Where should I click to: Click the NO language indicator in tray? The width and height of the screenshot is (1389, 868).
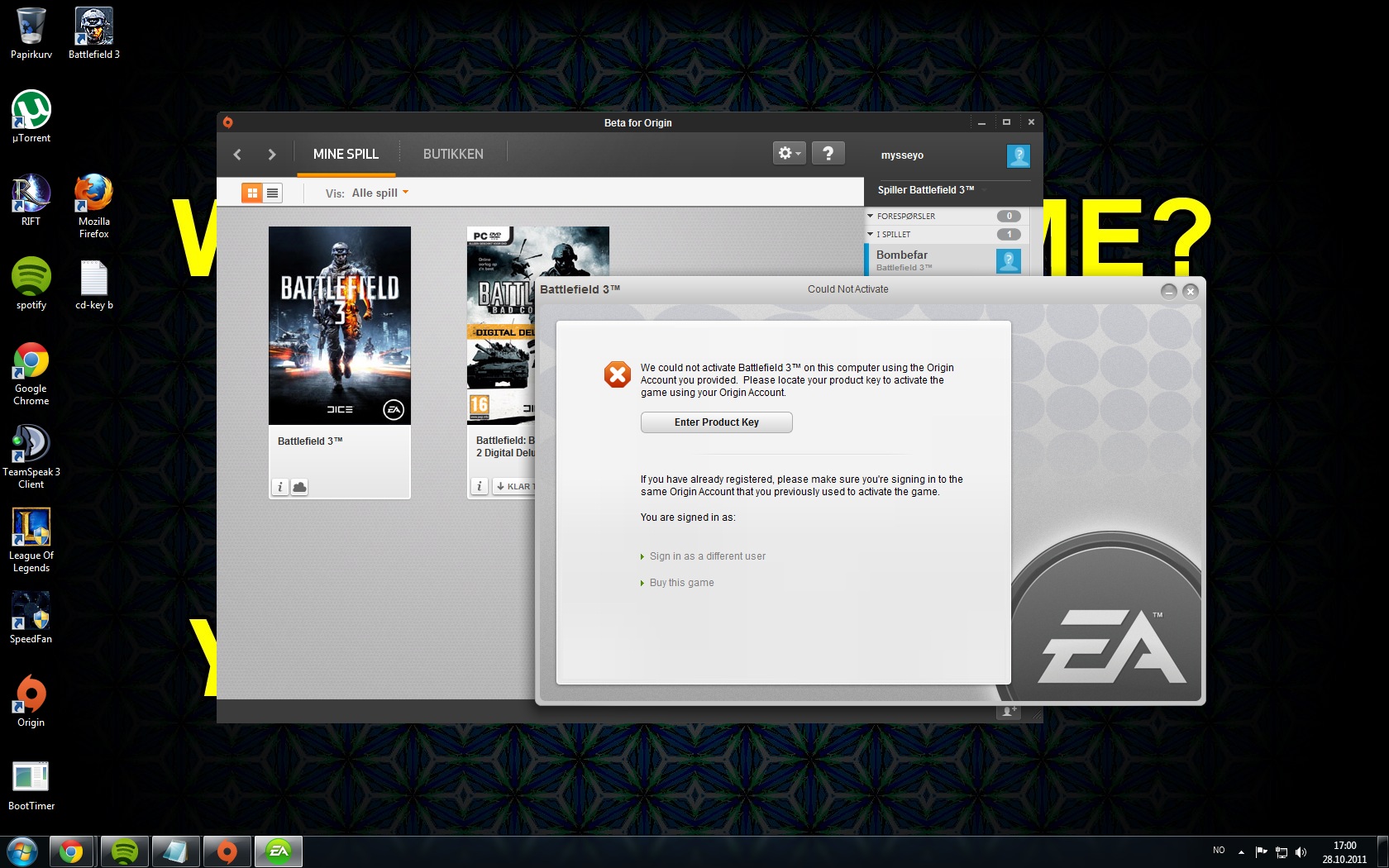click(1219, 850)
